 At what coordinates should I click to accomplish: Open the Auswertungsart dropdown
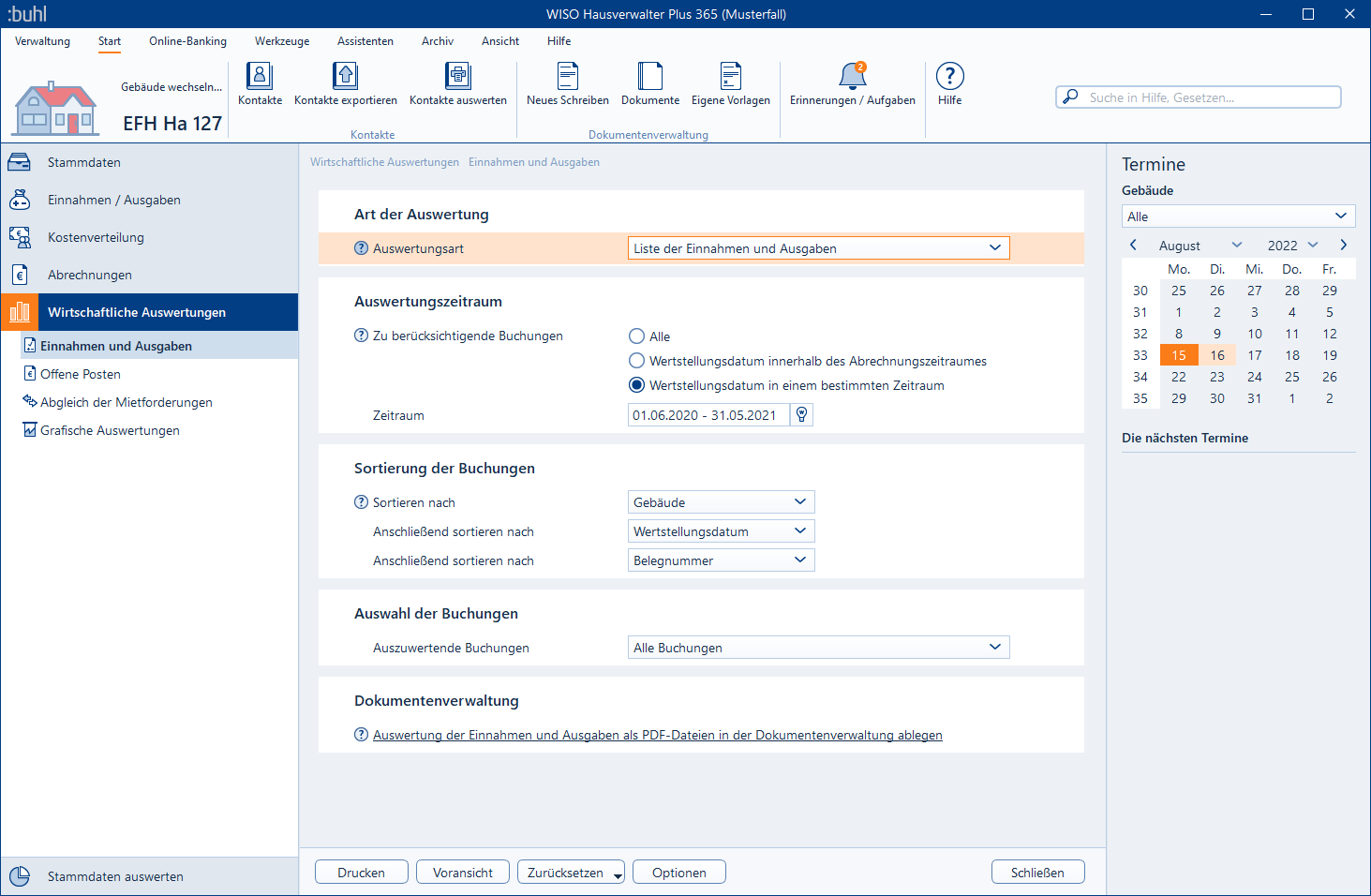(818, 248)
